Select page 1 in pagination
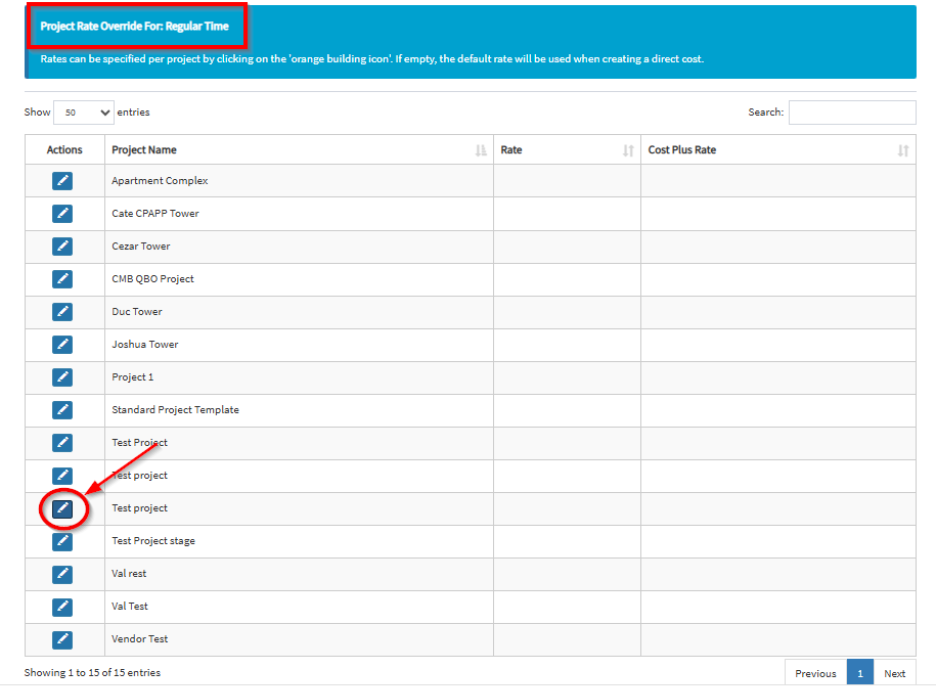Viewport: 936px width, 693px height. pos(860,673)
